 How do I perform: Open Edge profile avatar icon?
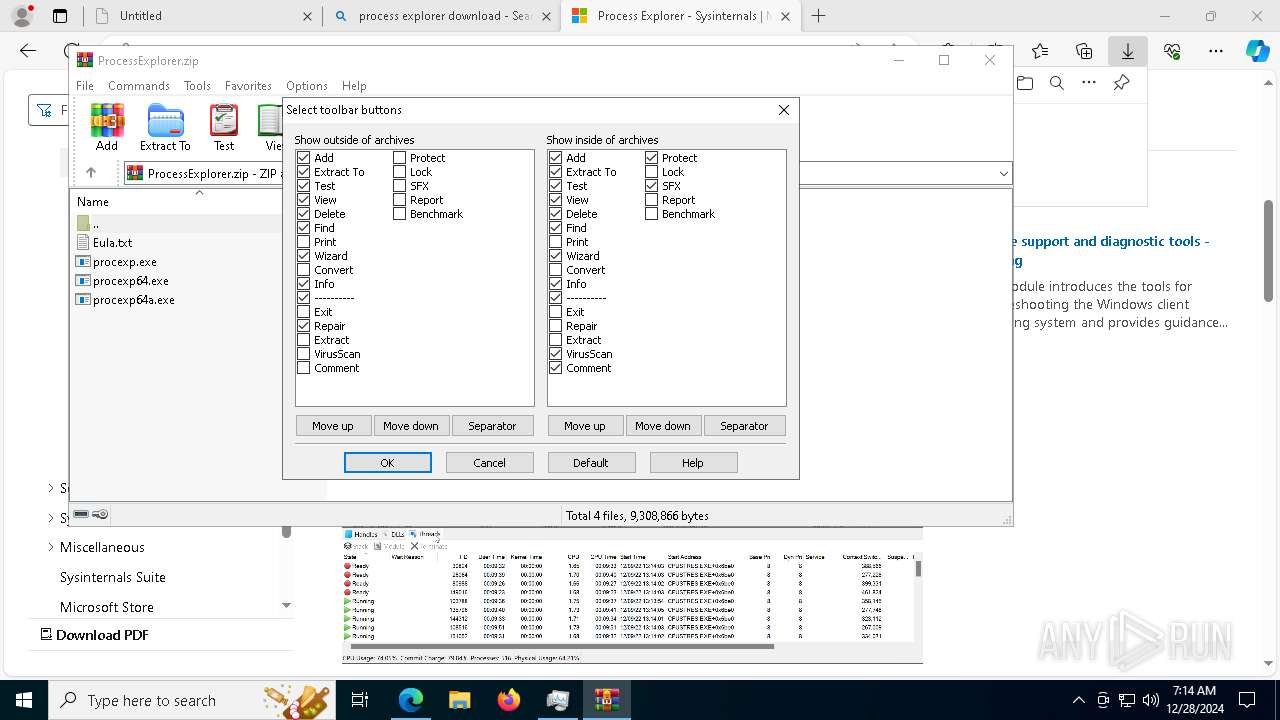(22, 16)
